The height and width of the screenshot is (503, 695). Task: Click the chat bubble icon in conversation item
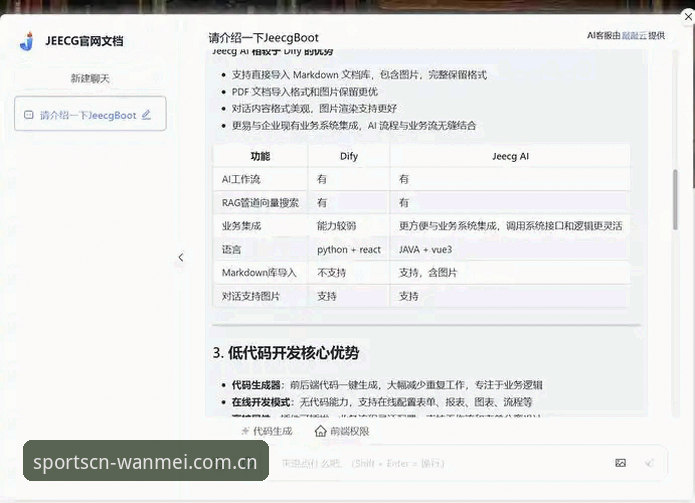coord(28,115)
